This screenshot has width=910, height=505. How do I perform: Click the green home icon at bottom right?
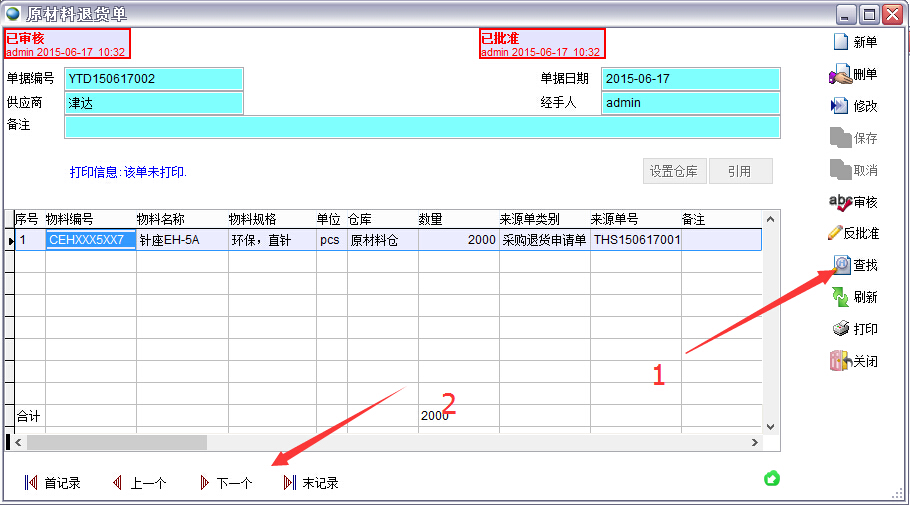771,479
